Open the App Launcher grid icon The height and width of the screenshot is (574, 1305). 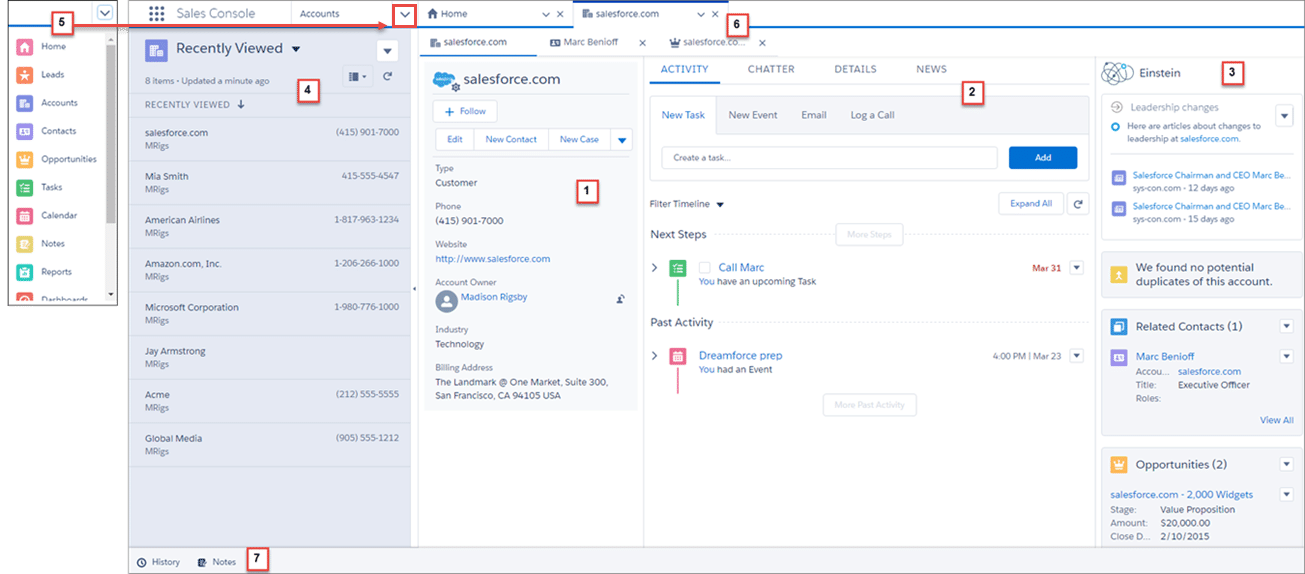(x=156, y=14)
